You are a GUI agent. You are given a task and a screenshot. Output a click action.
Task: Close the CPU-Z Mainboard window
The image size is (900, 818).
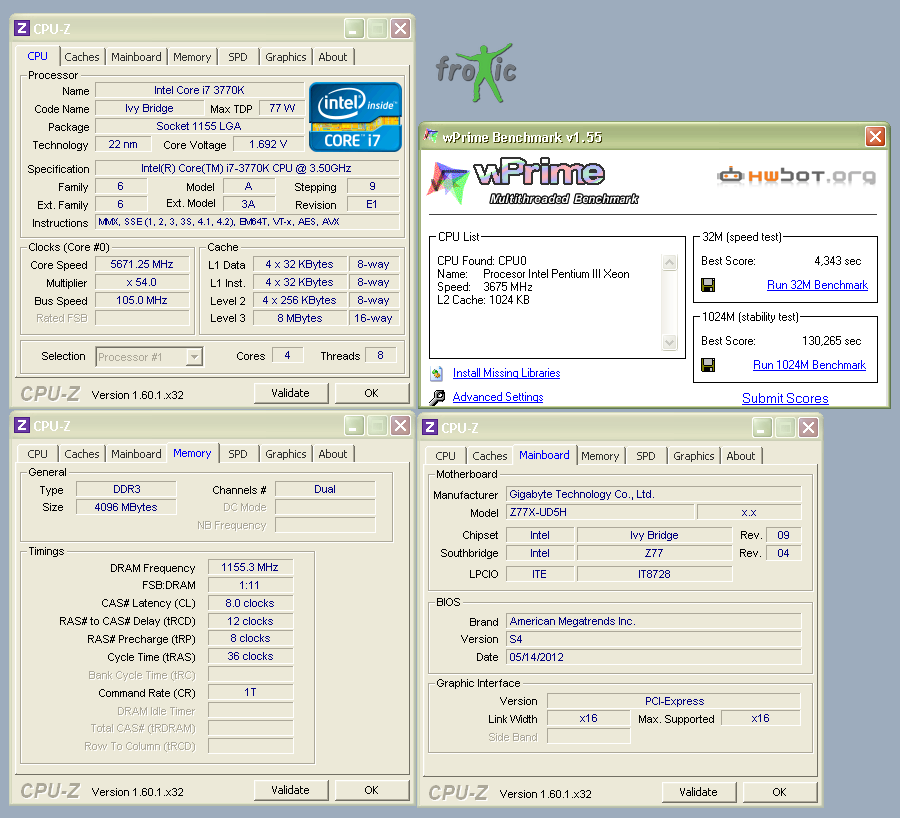pyautogui.click(x=808, y=427)
